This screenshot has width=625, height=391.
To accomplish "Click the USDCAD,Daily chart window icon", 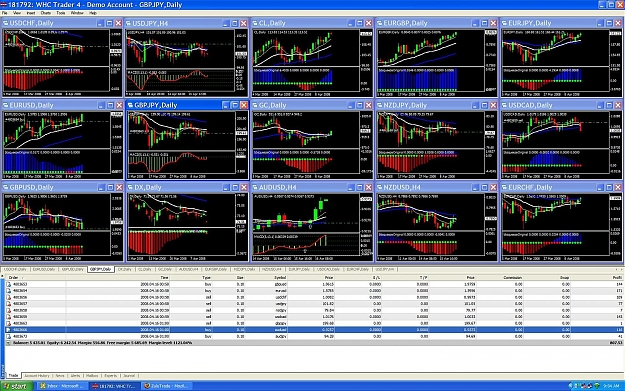I will coord(505,105).
